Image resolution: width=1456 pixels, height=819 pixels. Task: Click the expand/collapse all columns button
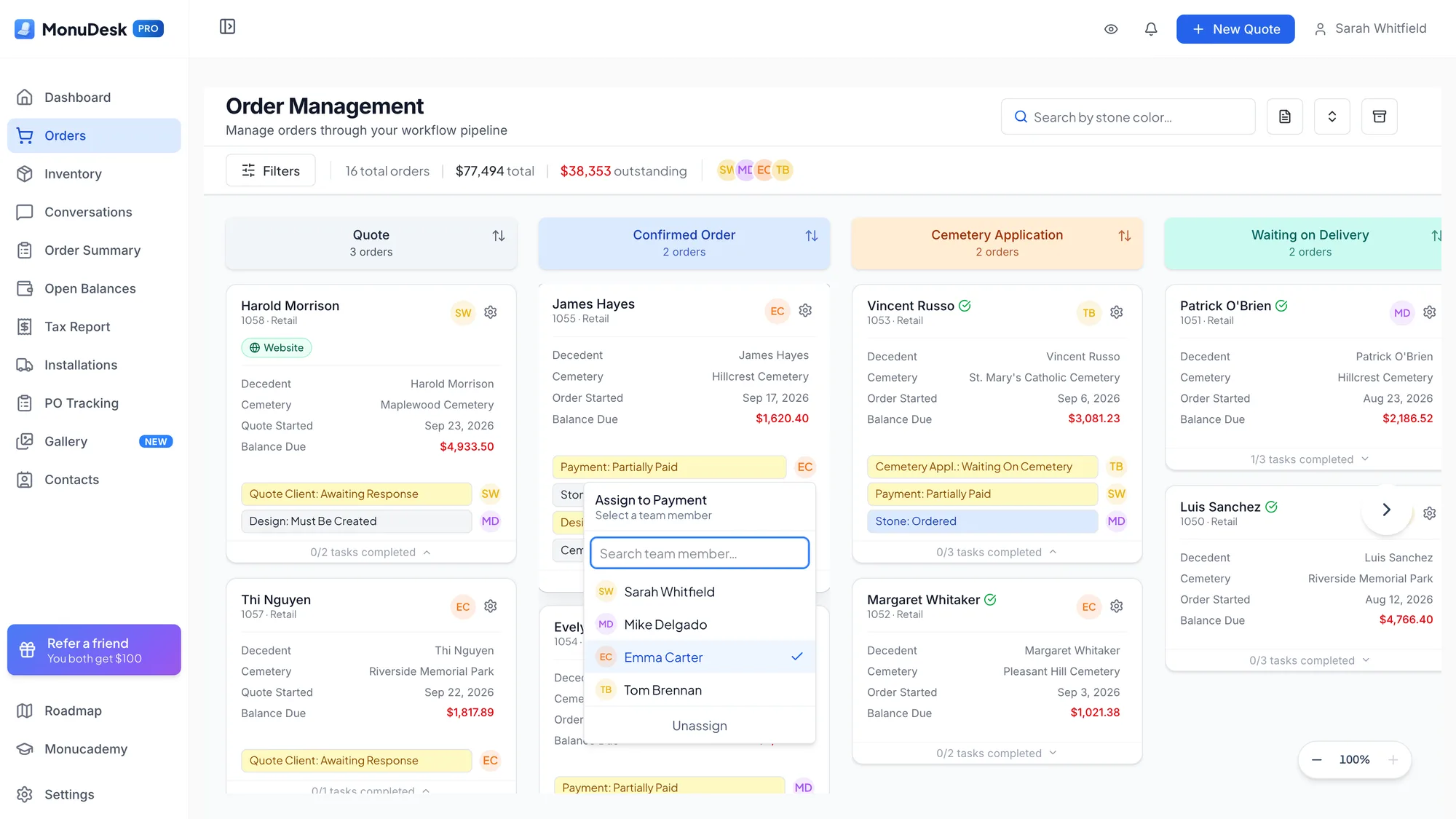pyautogui.click(x=1332, y=116)
